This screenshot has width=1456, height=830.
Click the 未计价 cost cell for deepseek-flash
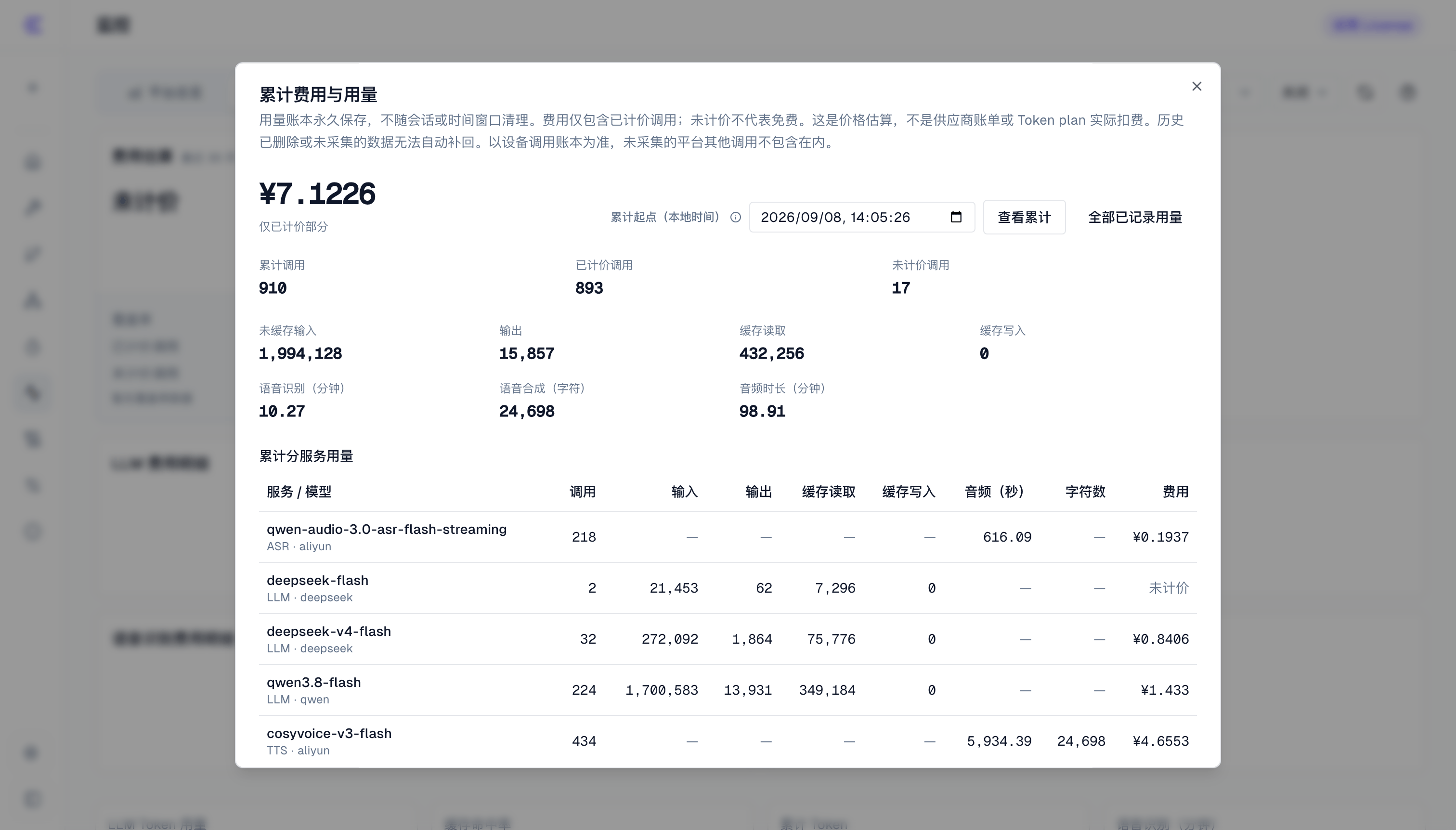pyautogui.click(x=1169, y=588)
